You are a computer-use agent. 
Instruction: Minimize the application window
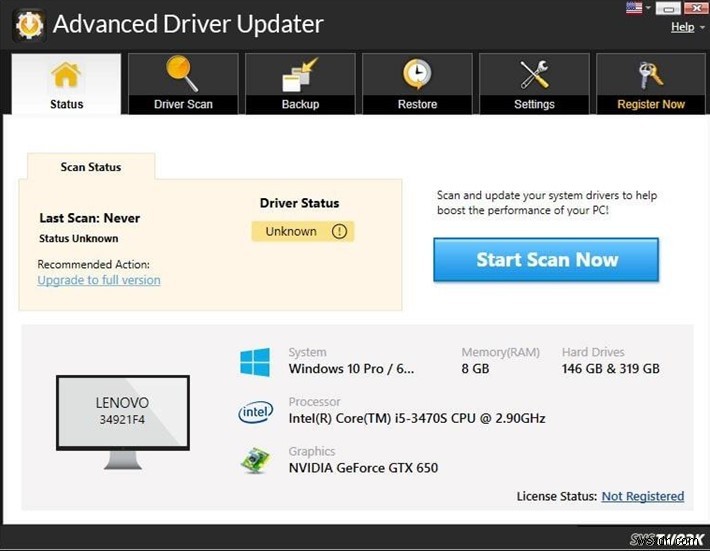coord(668,8)
